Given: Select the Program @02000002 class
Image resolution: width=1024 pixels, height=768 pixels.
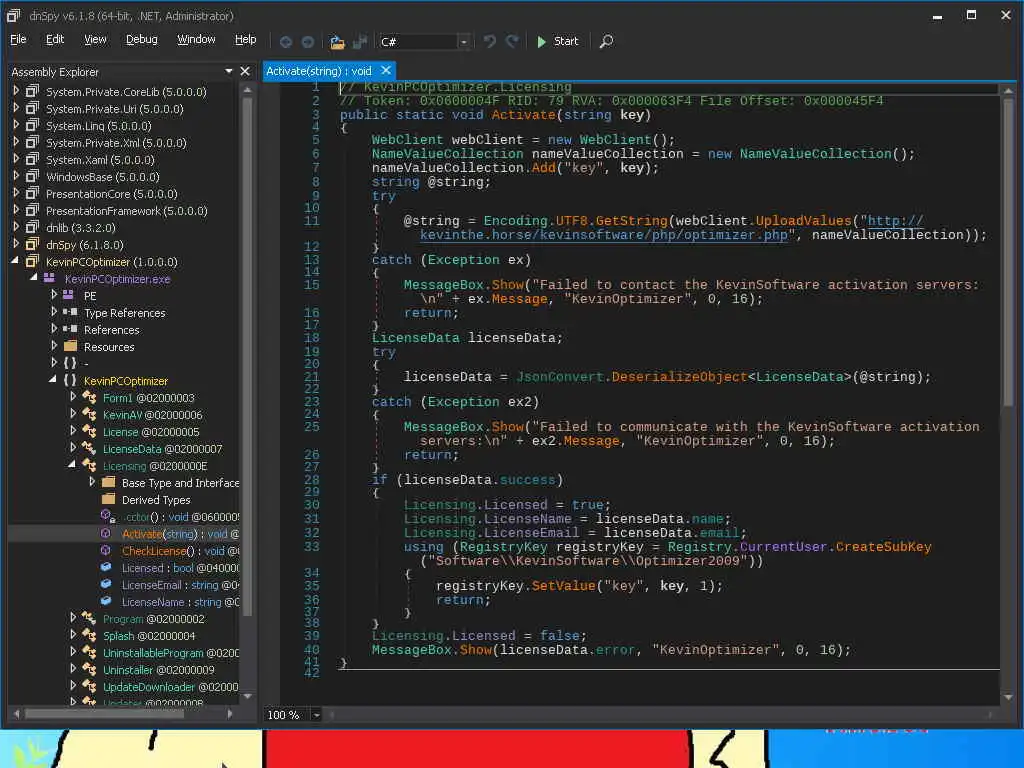Looking at the screenshot, I should point(153,618).
